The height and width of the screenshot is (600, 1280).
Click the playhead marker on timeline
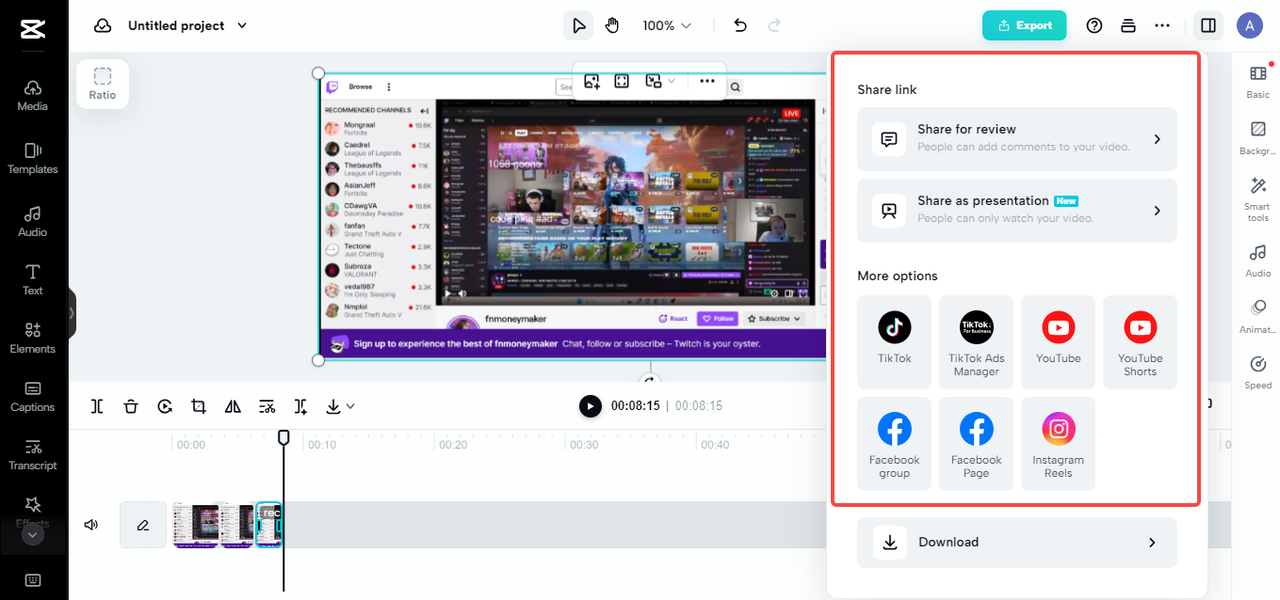point(284,438)
